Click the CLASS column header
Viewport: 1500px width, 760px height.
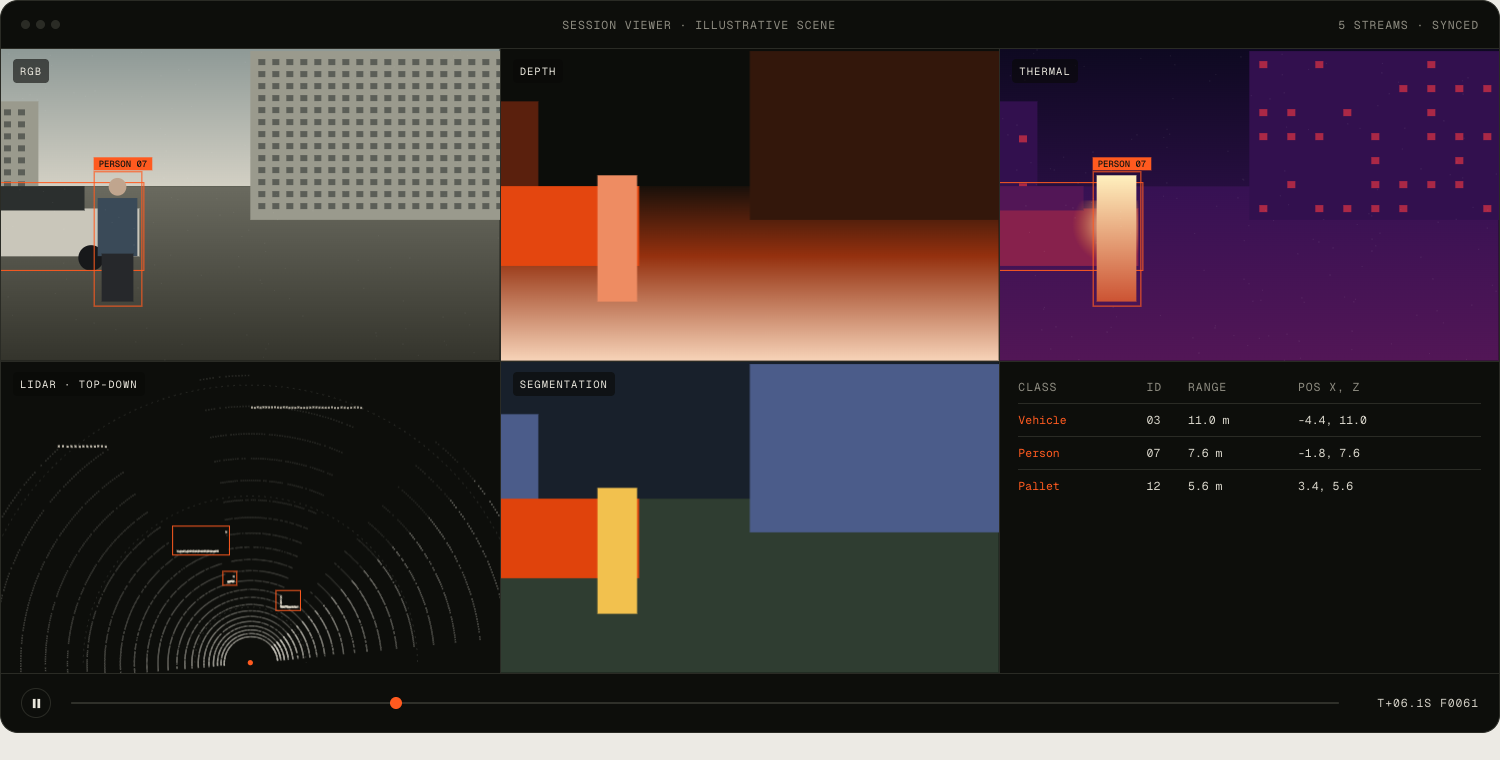coord(1037,388)
